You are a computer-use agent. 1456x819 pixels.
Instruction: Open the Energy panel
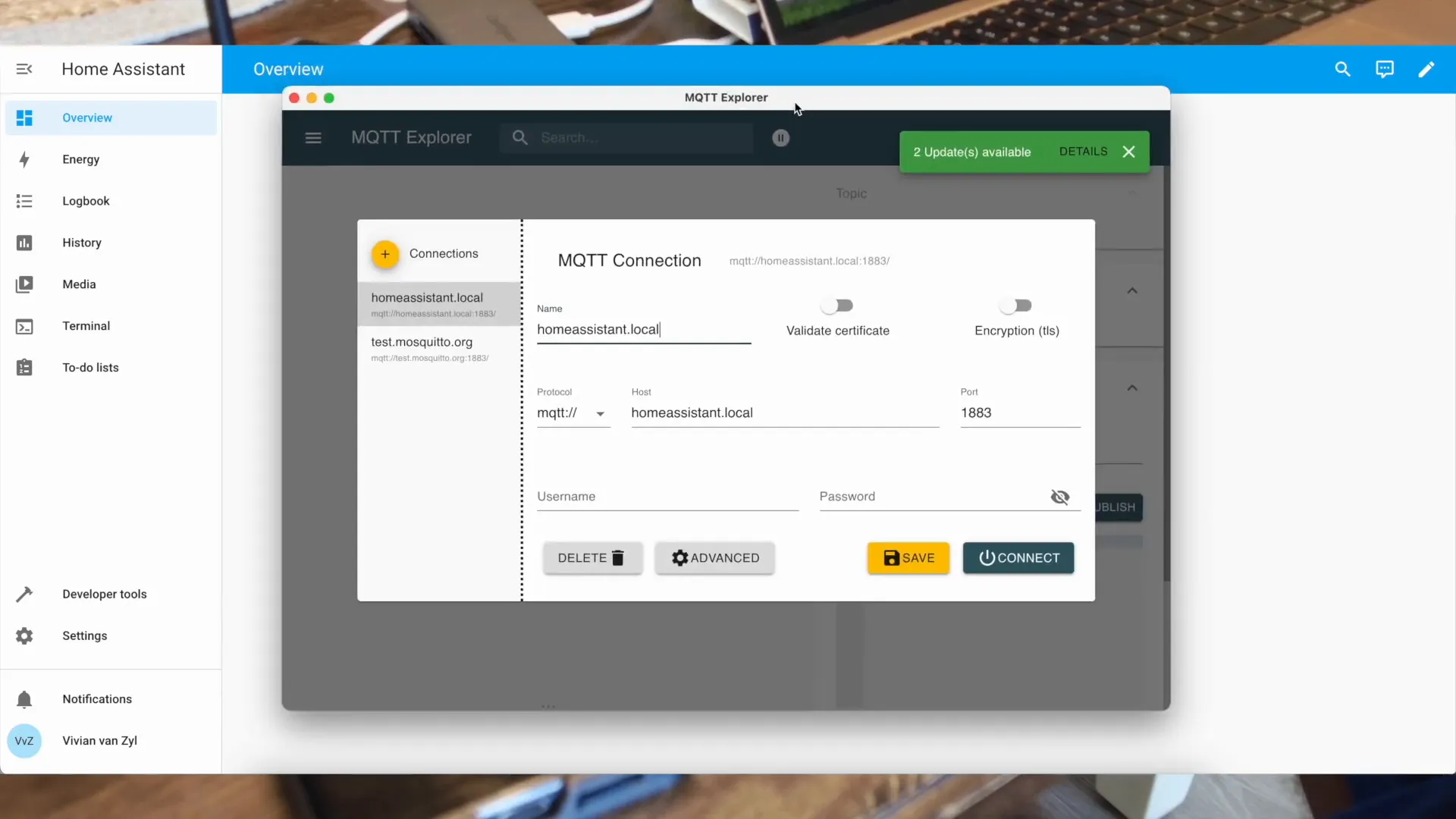(111, 159)
